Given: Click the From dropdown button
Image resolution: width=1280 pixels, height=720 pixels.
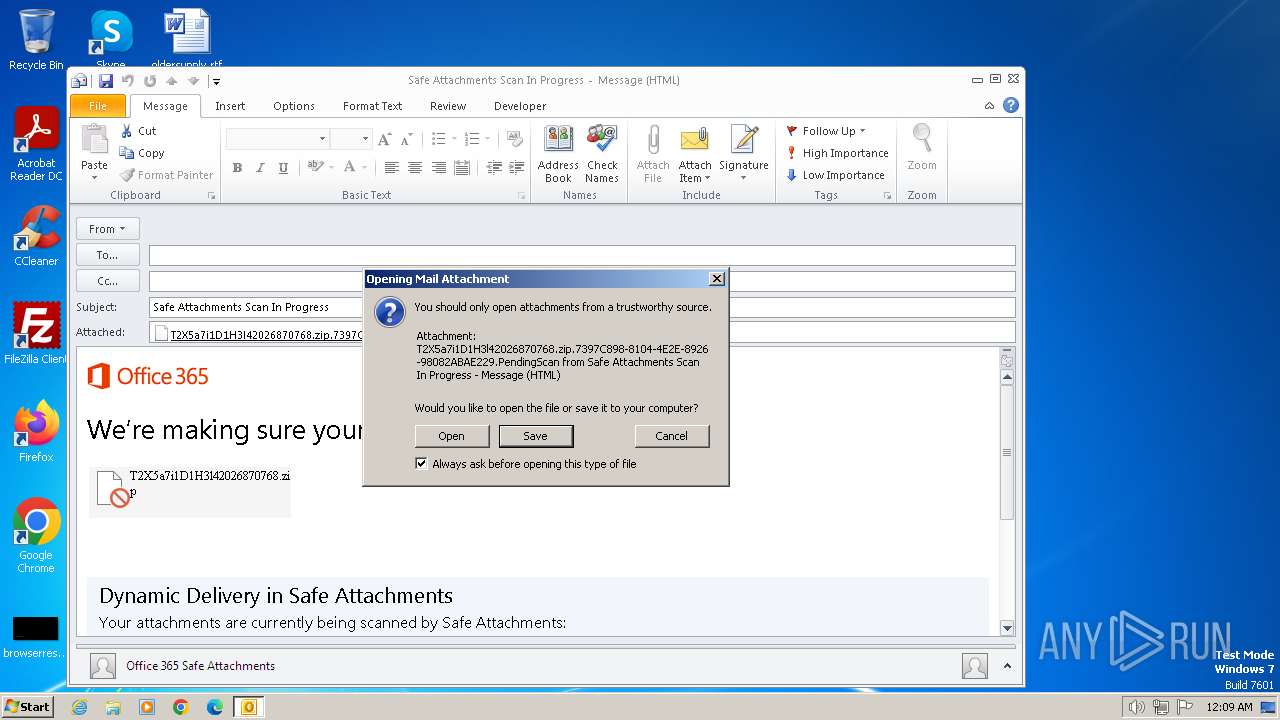Looking at the screenshot, I should 107,229.
